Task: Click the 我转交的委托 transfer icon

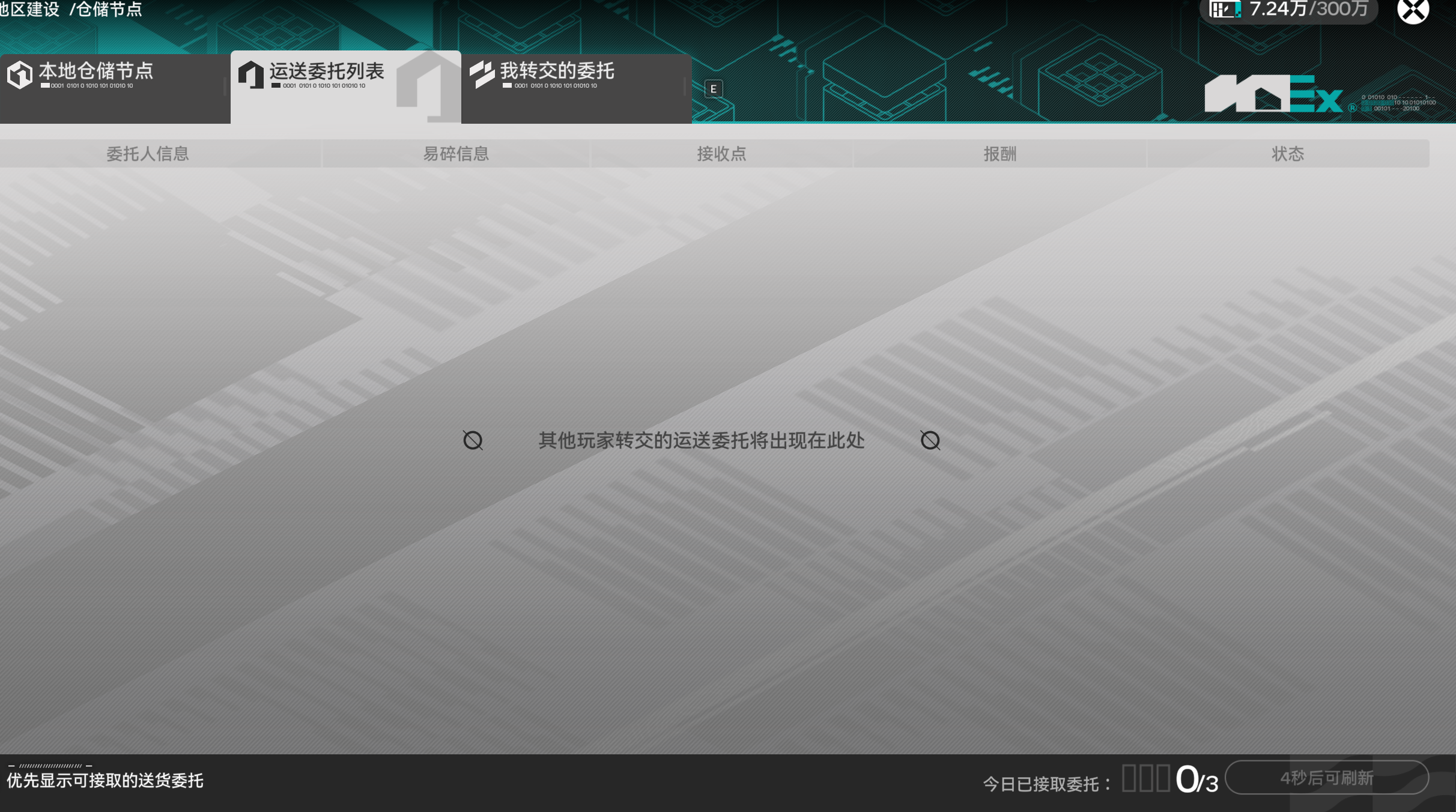Action: tap(482, 74)
